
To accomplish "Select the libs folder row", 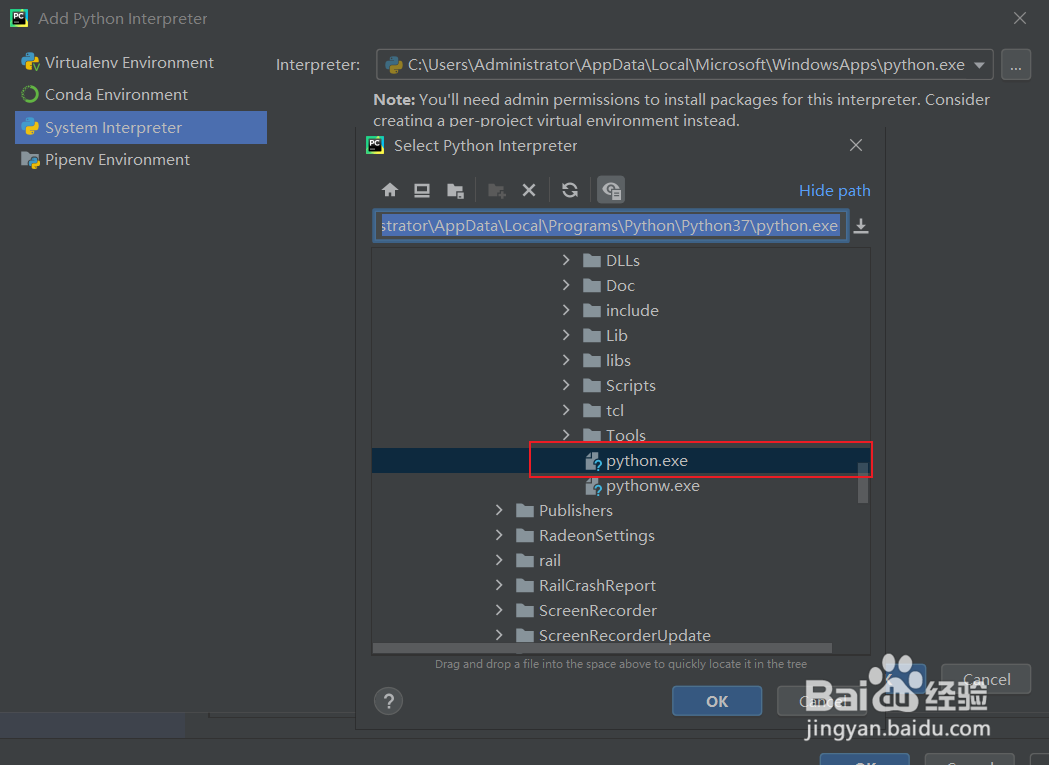I will (621, 361).
